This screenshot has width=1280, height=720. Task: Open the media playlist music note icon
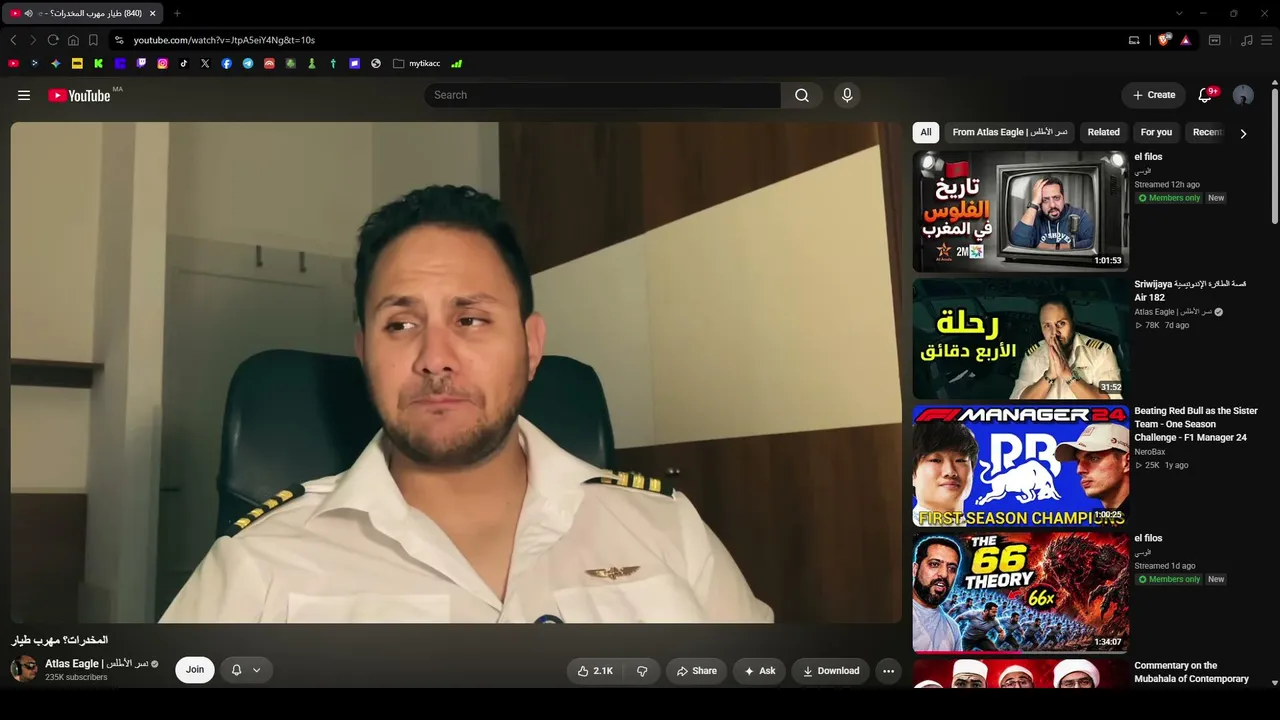tap(1246, 40)
